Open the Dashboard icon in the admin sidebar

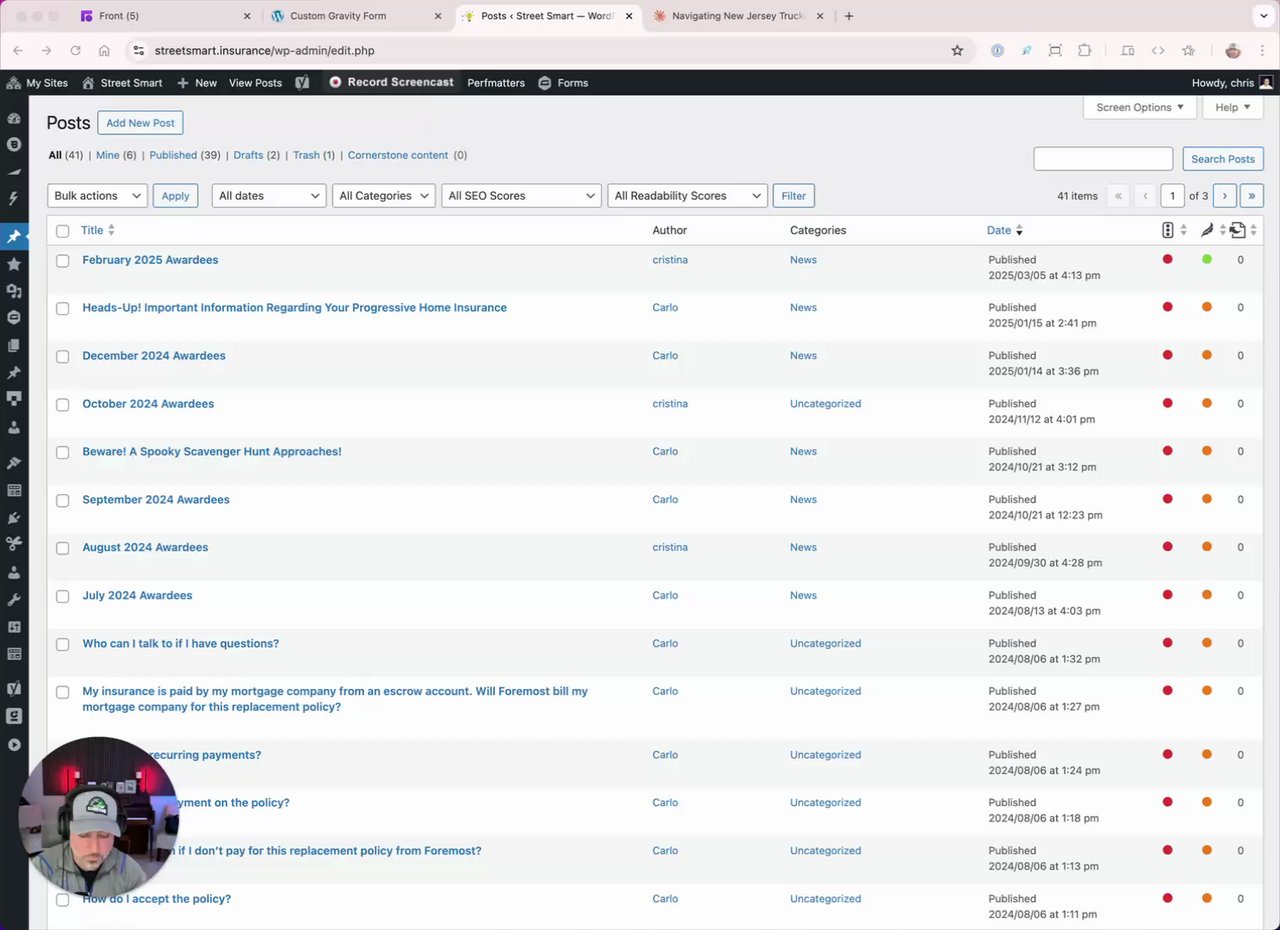[14, 118]
